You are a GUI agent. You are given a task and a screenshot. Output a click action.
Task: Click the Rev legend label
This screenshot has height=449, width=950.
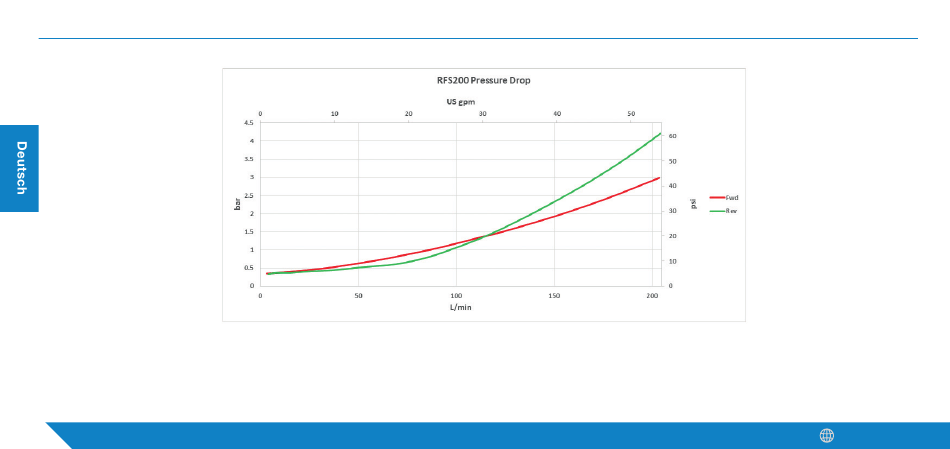[x=731, y=211]
